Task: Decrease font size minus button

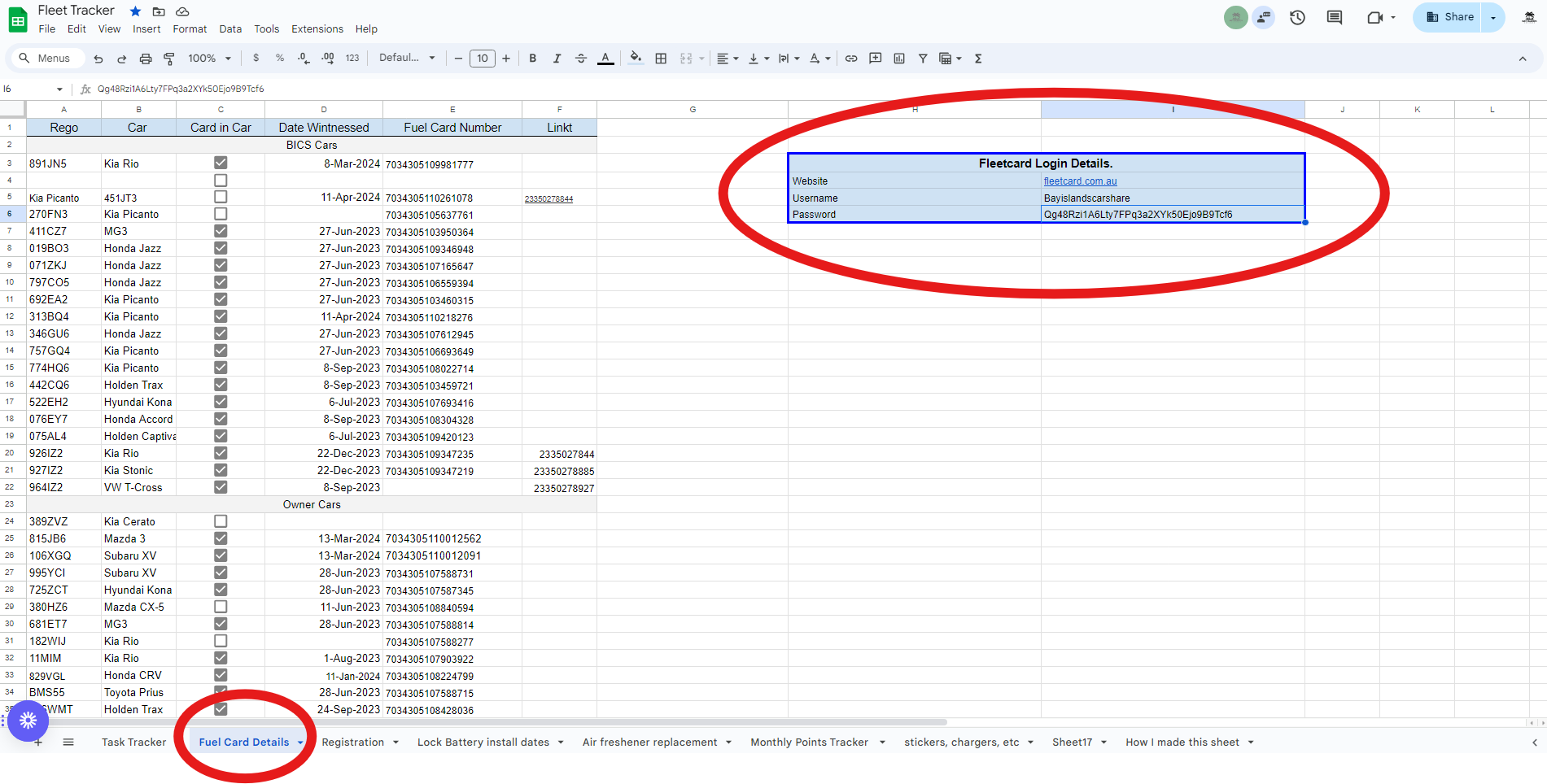Action: click(x=458, y=59)
